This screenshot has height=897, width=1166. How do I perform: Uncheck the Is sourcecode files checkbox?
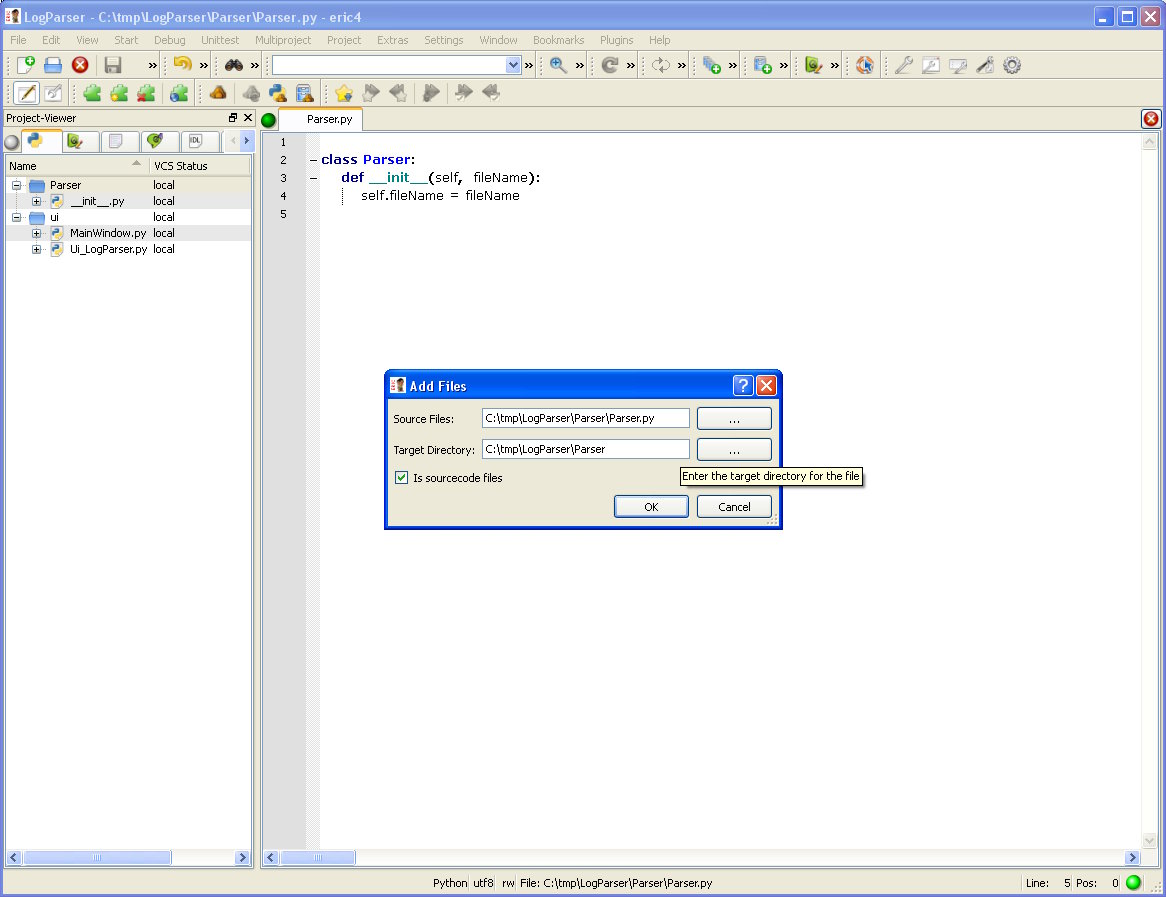coord(402,478)
